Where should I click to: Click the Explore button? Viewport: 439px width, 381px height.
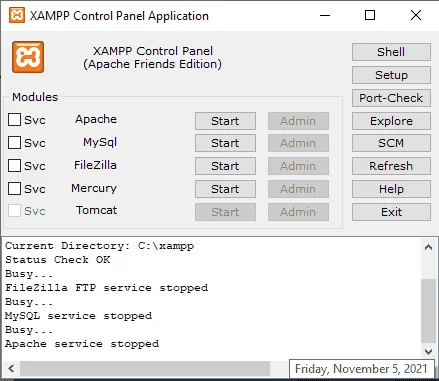(x=391, y=121)
